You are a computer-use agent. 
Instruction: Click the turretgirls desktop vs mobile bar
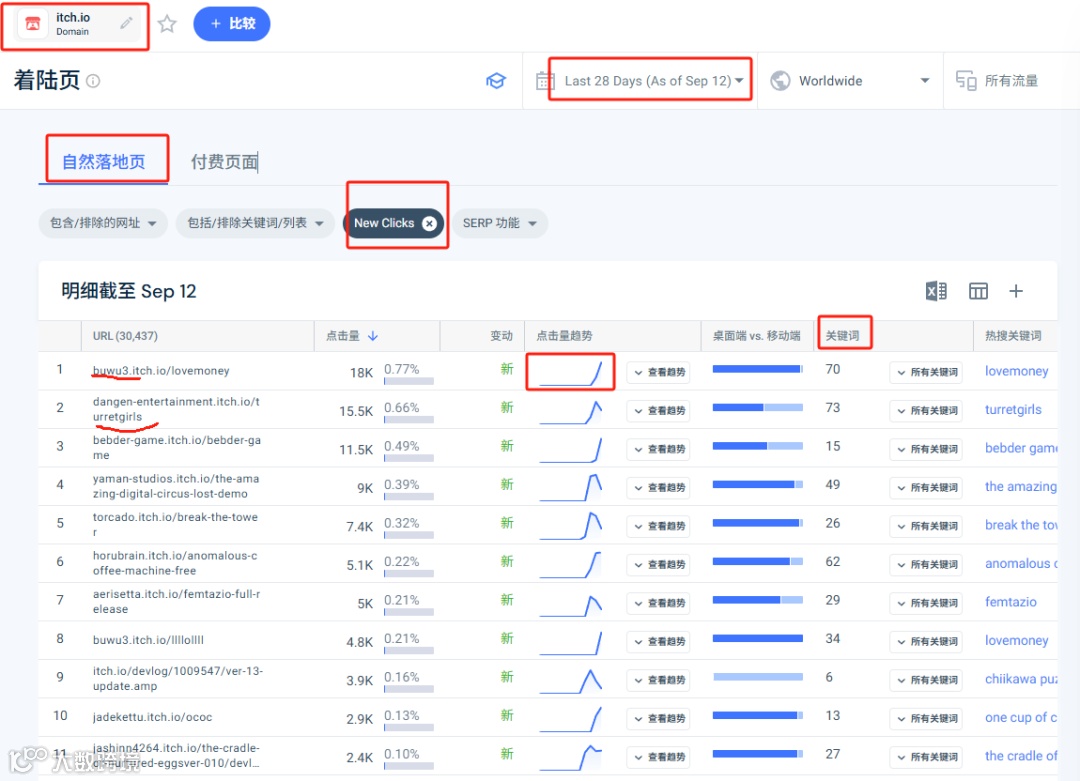pos(758,408)
